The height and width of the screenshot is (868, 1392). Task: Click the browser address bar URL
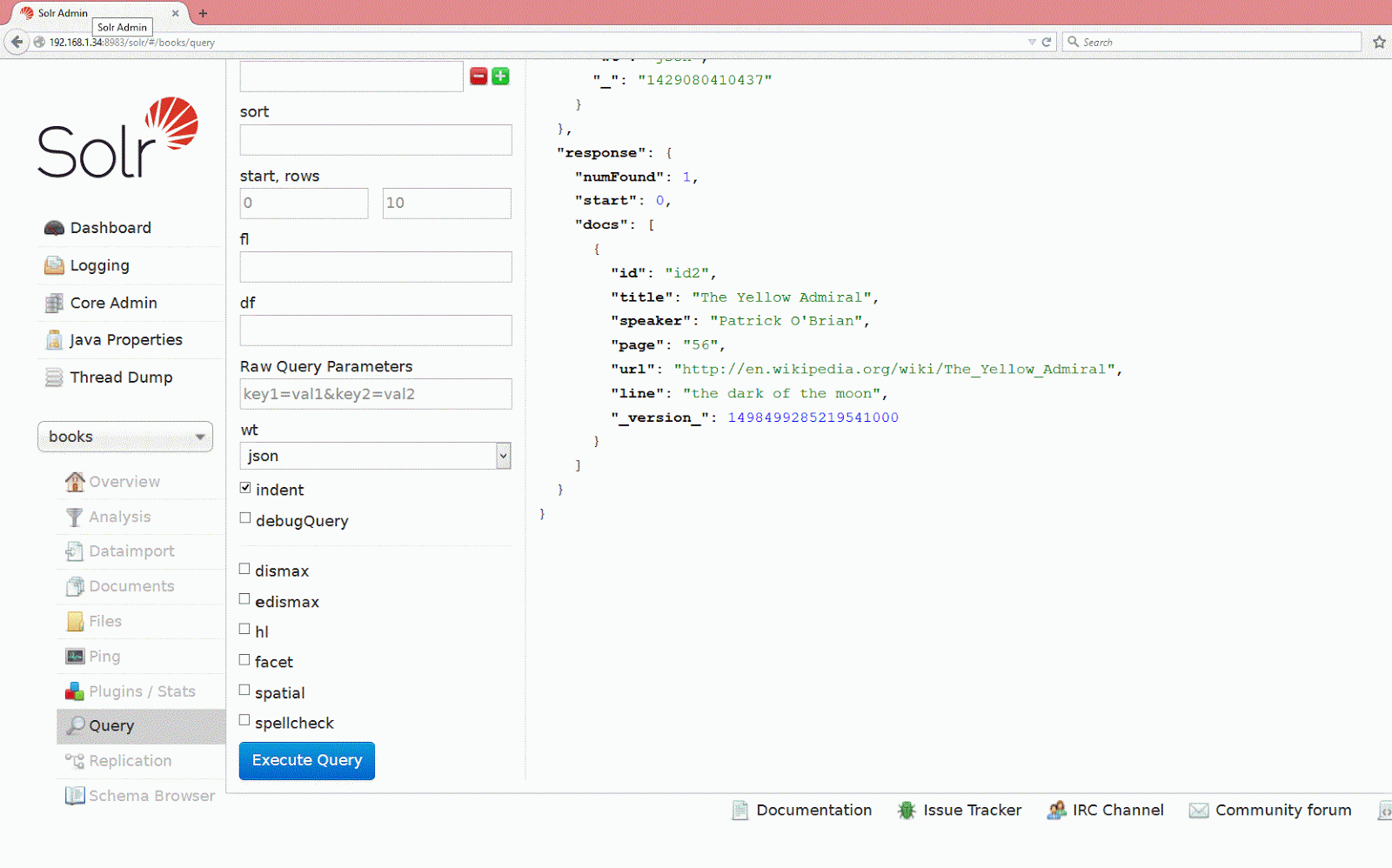pyautogui.click(x=132, y=43)
